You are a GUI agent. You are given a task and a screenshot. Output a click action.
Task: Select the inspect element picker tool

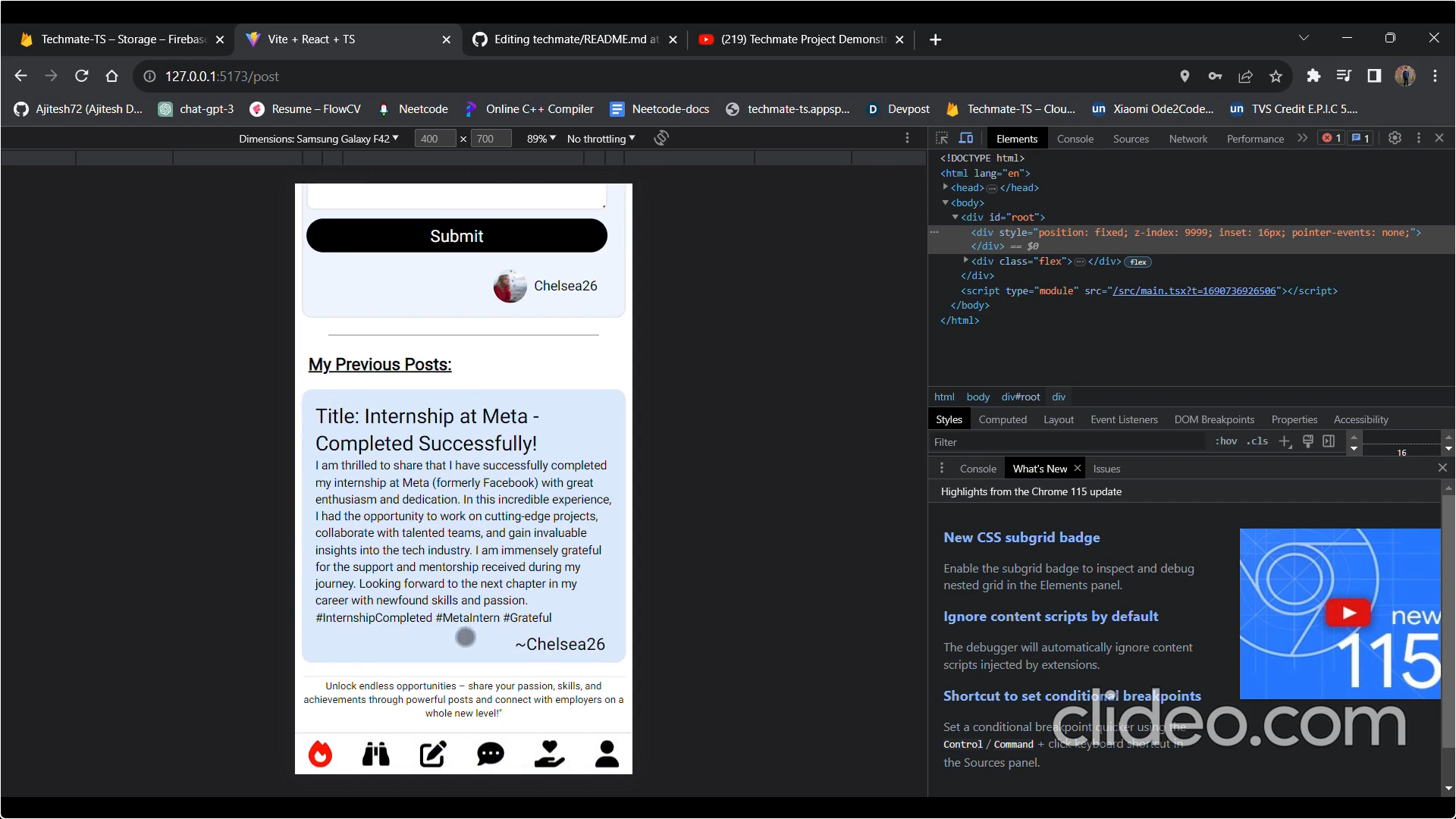coord(942,138)
